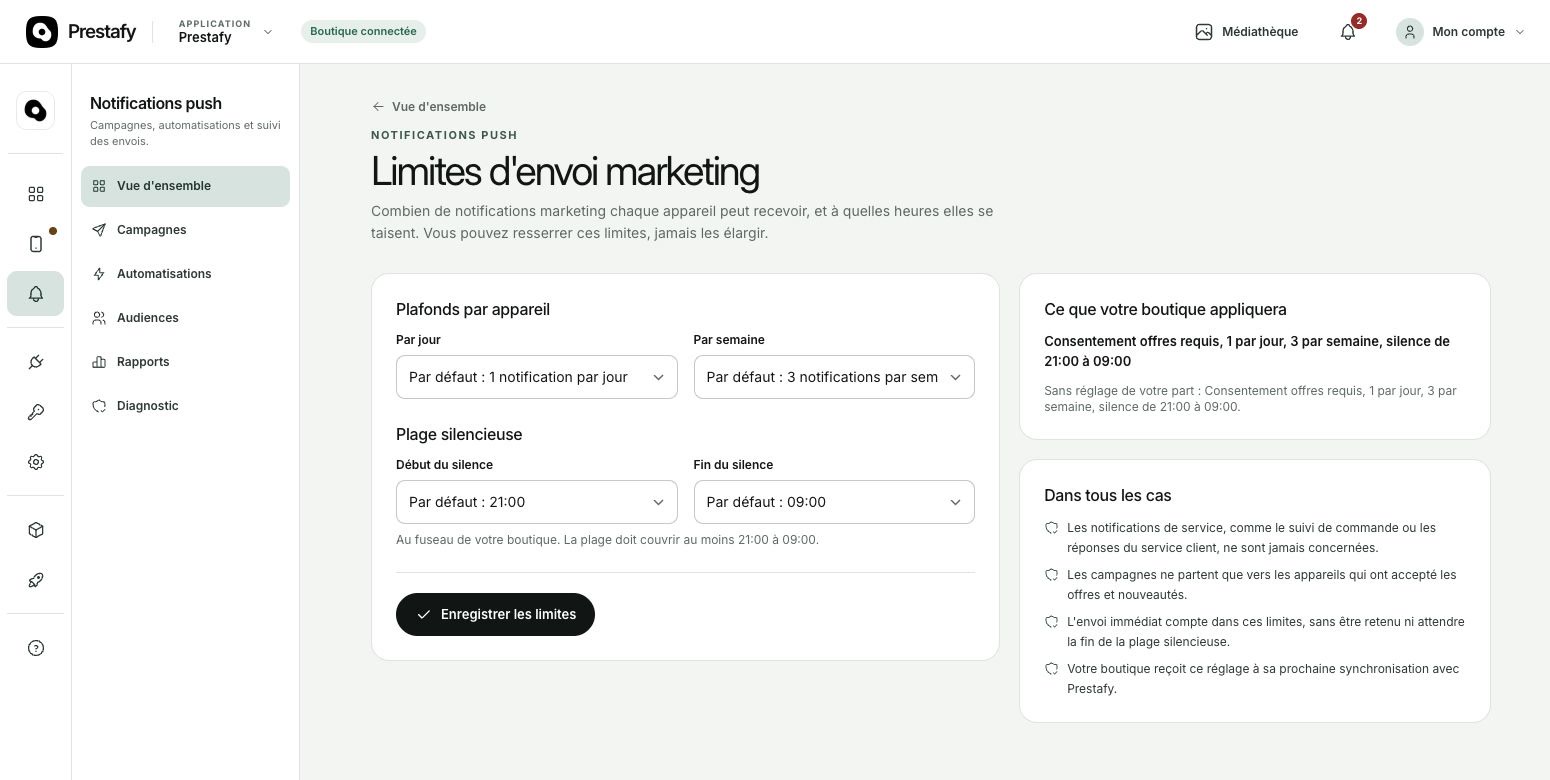Image resolution: width=1550 pixels, height=780 pixels.
Task: Go to Campagnes in the sidebar
Action: 185,230
